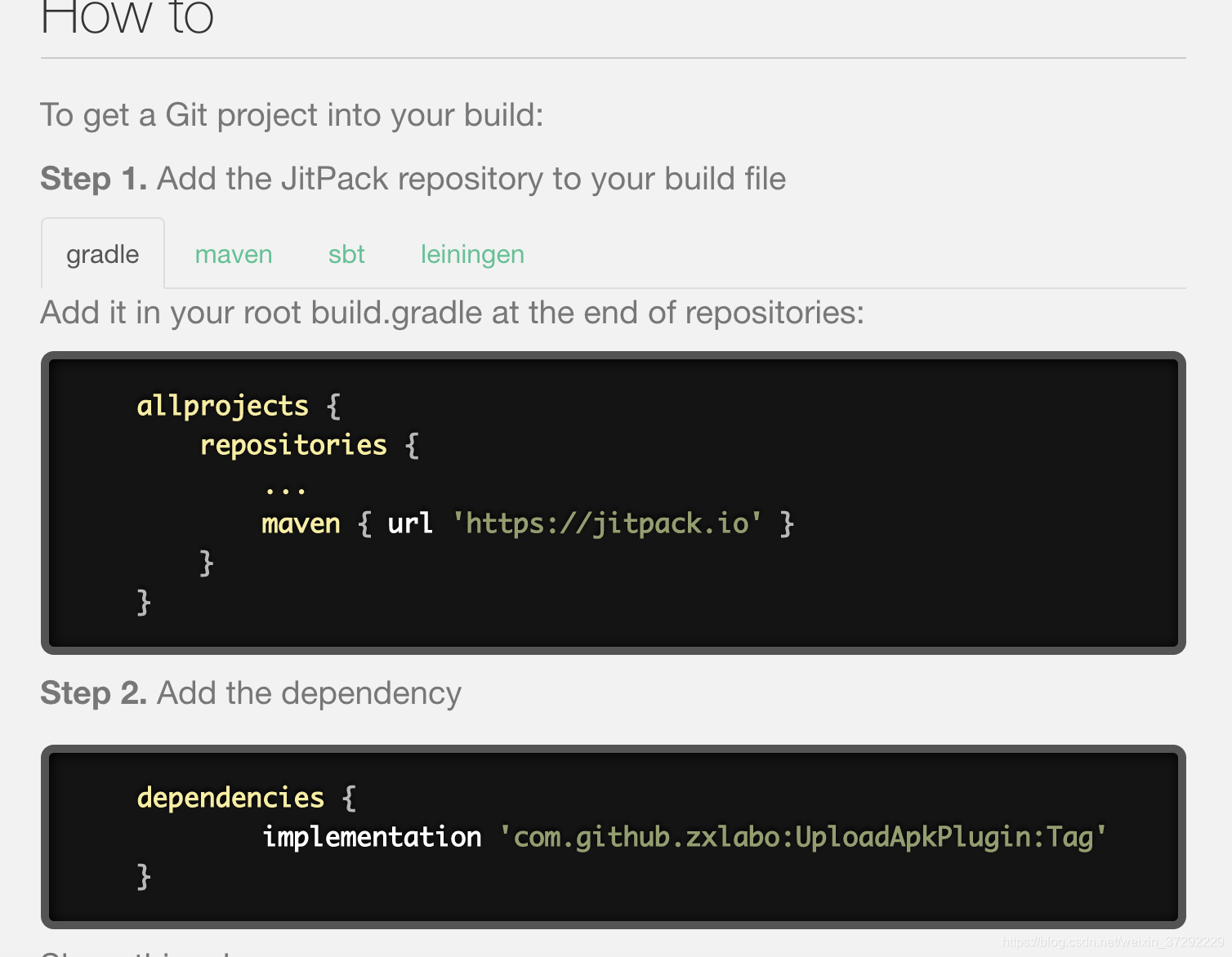Switch to the leiningen tab
This screenshot has height=957, width=1232.
pyautogui.click(x=472, y=254)
